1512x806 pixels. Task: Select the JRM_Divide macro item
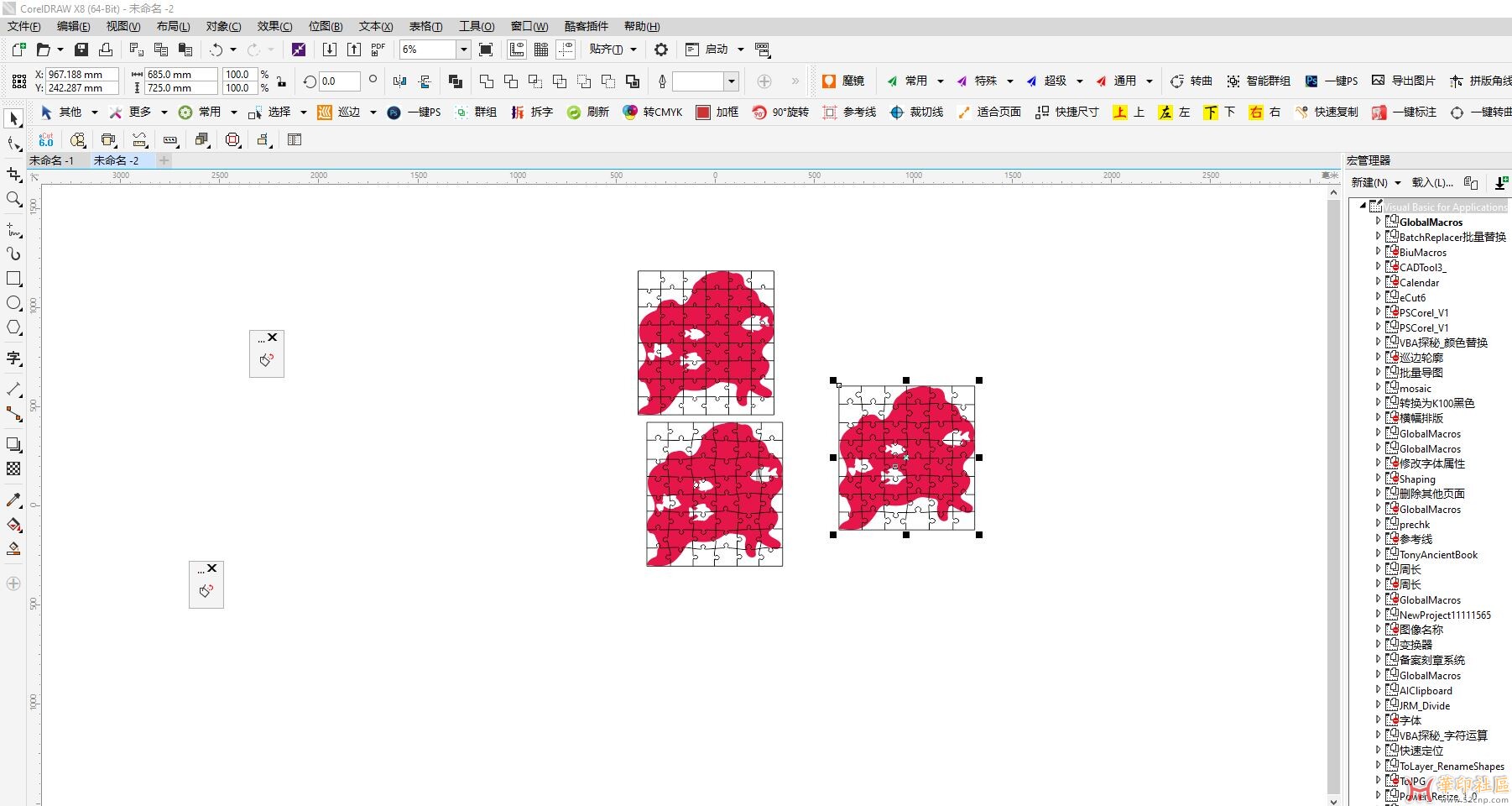[x=1425, y=705]
